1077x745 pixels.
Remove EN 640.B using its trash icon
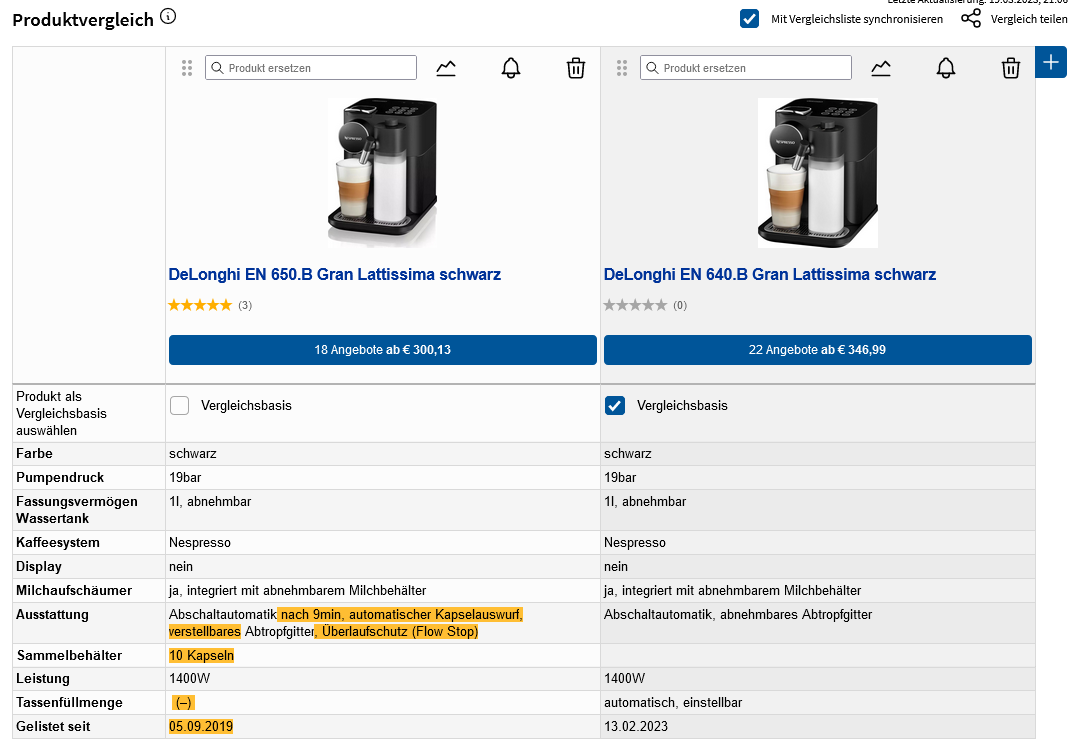point(1010,68)
